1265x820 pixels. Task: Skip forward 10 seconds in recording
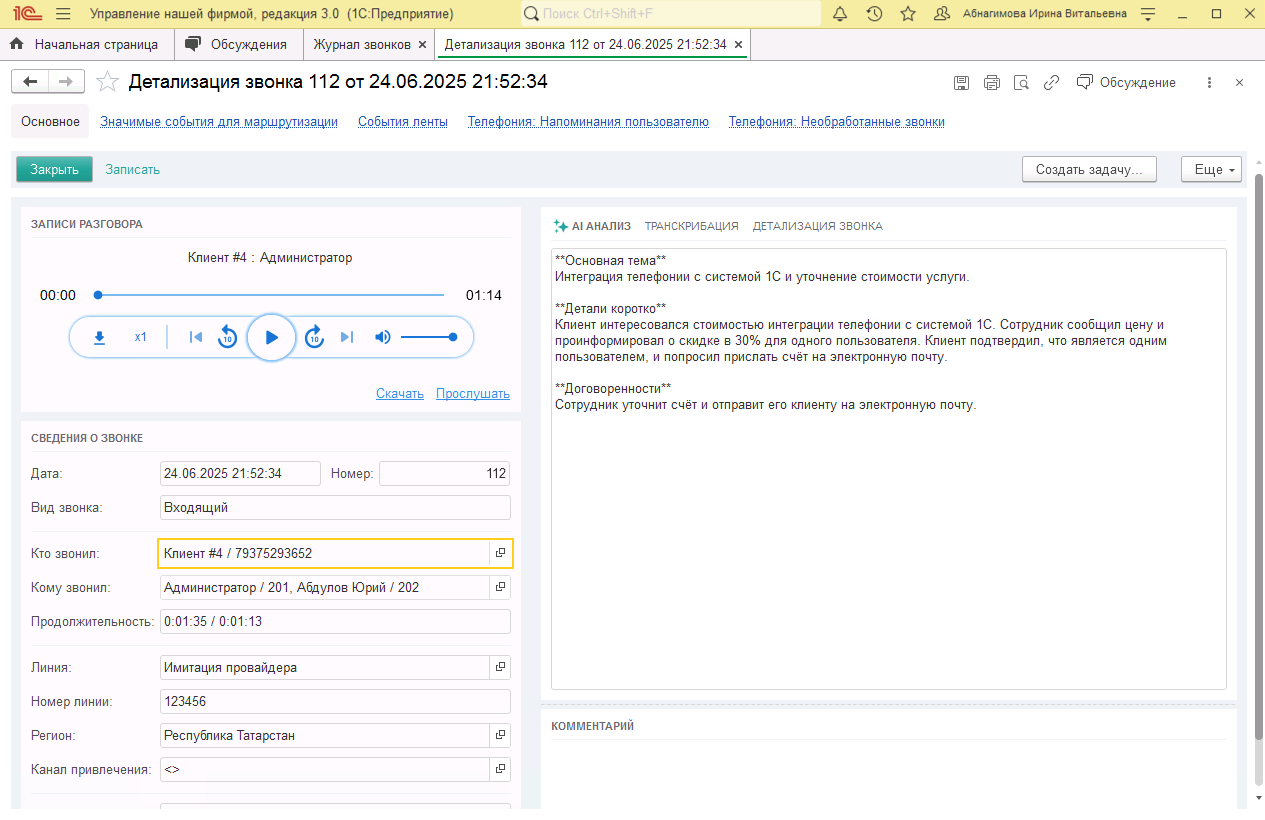[314, 337]
